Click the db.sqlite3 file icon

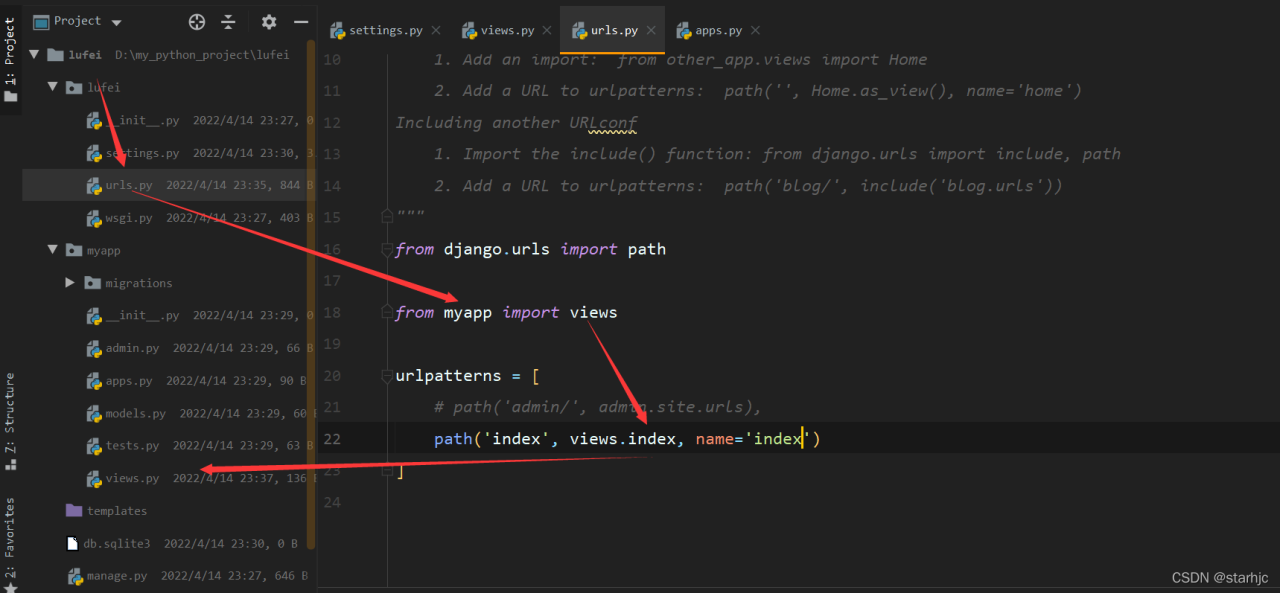pyautogui.click(x=72, y=543)
